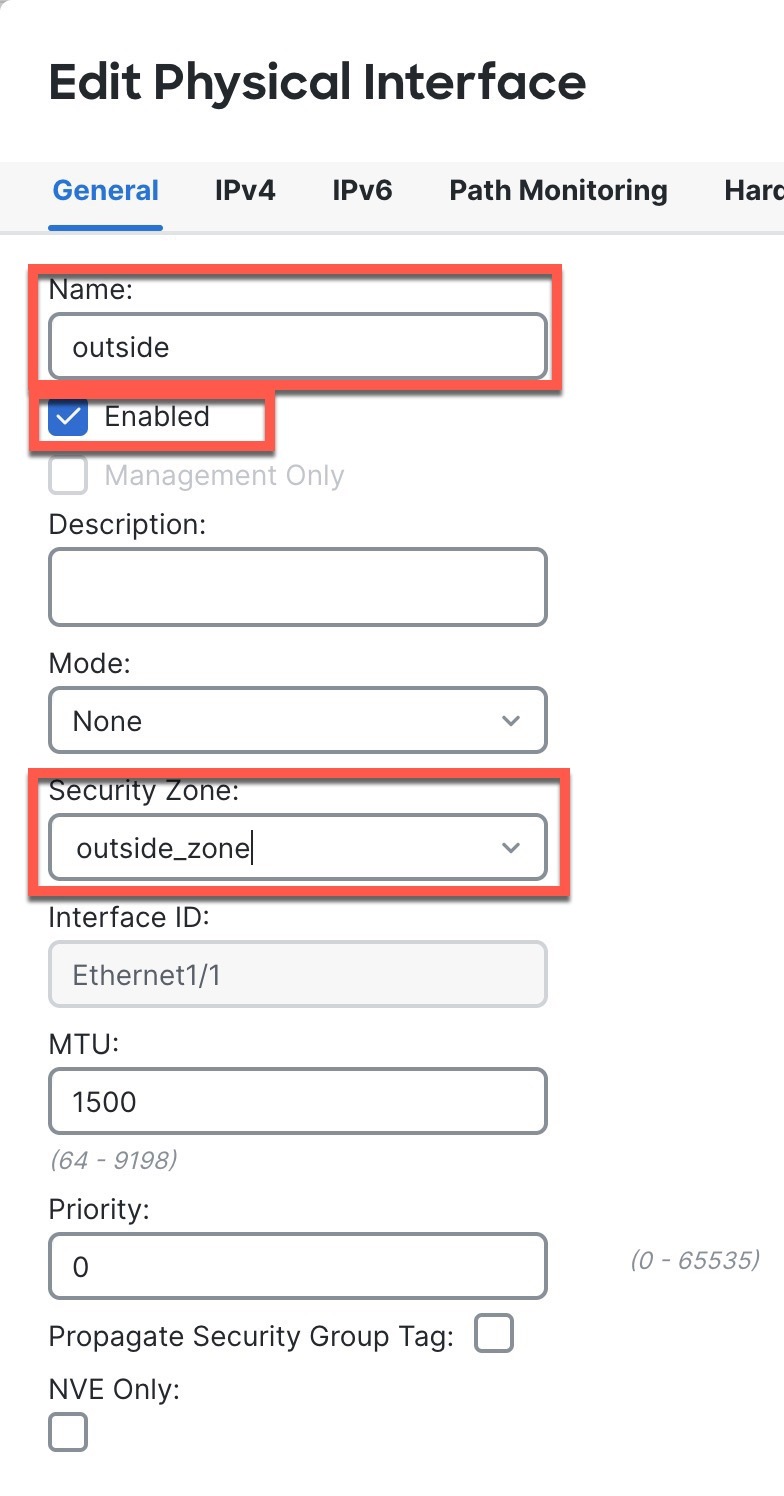Open the Mode dropdown
The width and height of the screenshot is (784, 1496).
[x=297, y=720]
